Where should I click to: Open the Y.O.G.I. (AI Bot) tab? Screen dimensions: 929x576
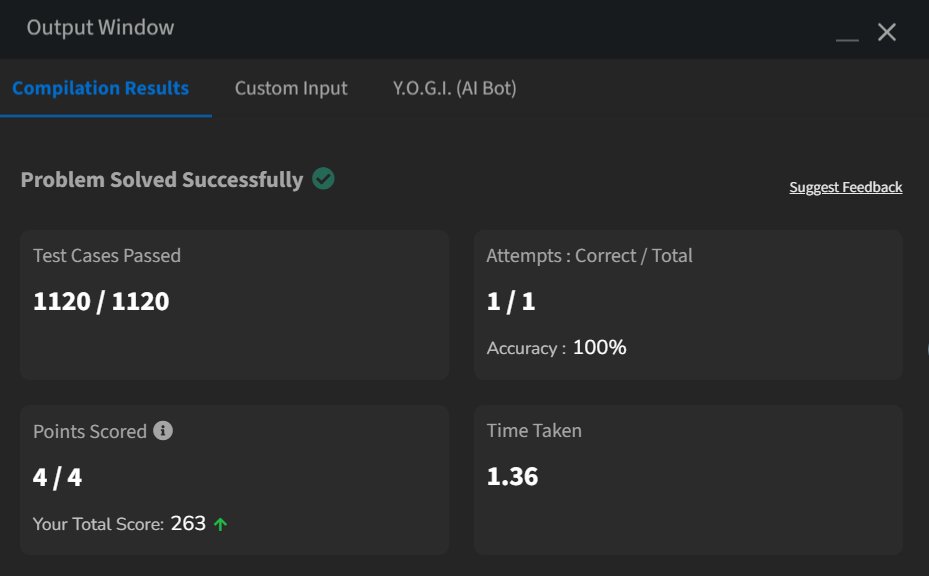tap(454, 88)
